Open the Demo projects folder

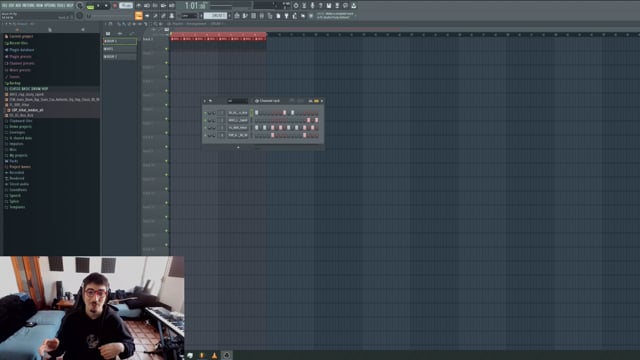(20, 127)
